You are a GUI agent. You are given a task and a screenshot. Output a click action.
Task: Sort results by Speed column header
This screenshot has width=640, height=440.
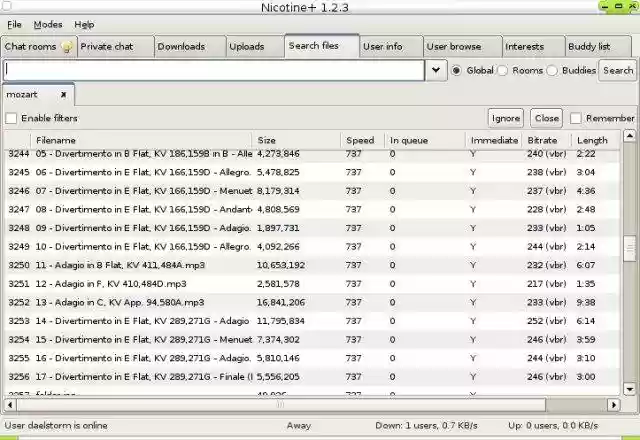[363, 140]
